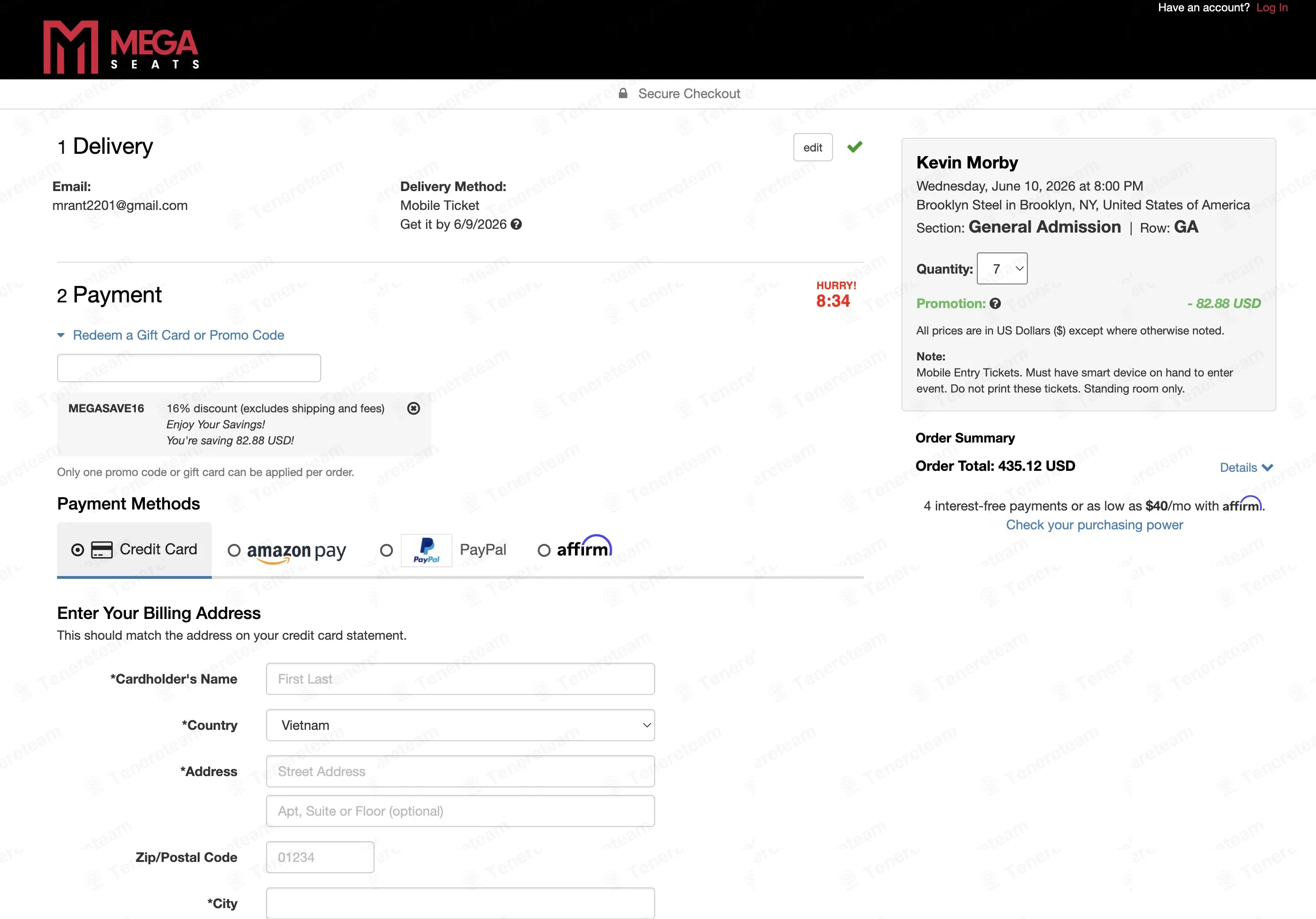Click the Kevin Morby event title
Image resolution: width=1316 pixels, height=919 pixels.
click(x=967, y=163)
